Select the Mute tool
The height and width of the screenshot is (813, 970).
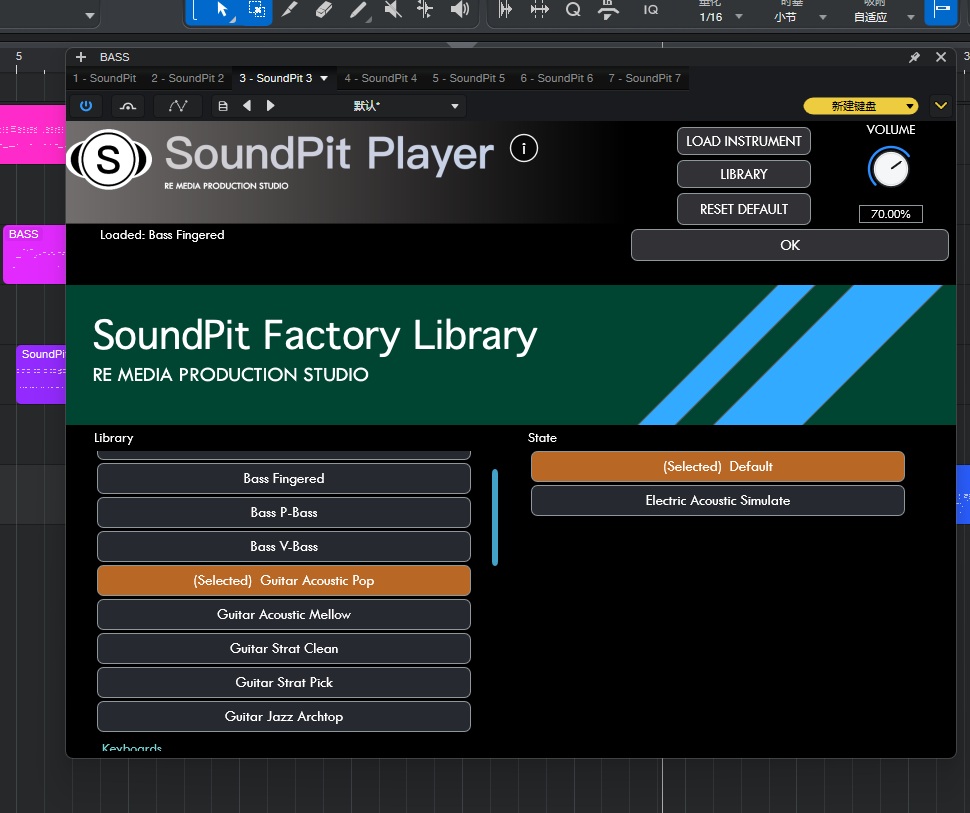[x=393, y=10]
